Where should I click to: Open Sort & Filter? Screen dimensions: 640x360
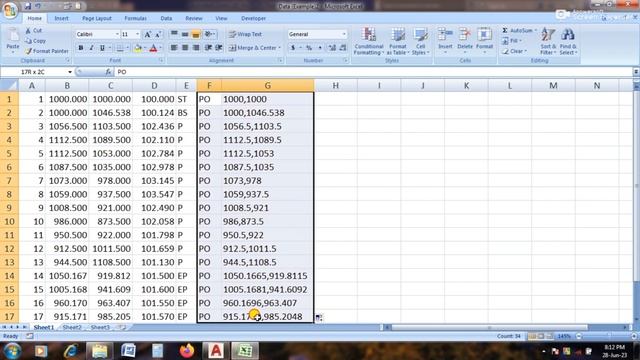pos(548,41)
